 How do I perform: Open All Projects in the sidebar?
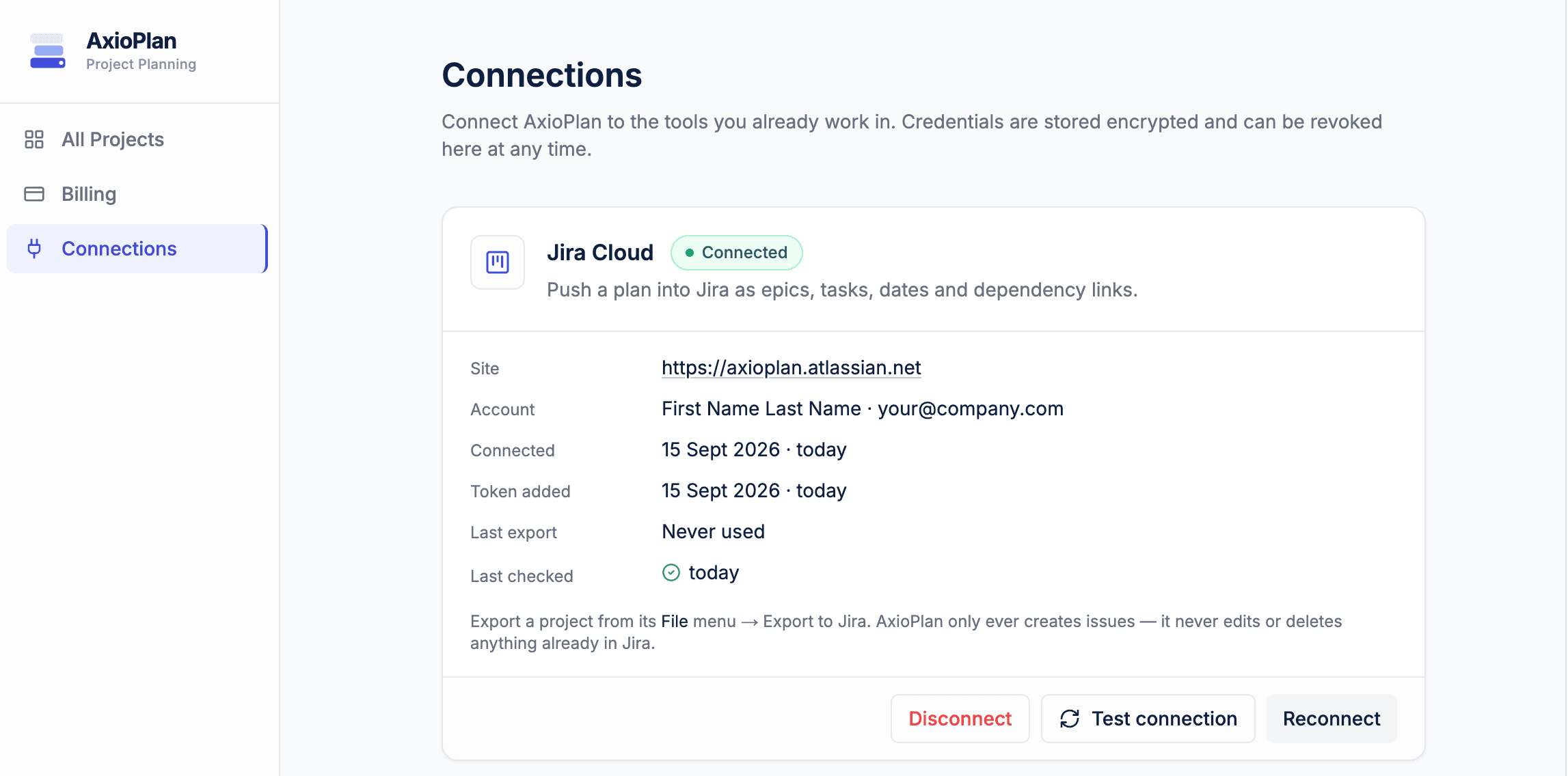pyautogui.click(x=137, y=139)
